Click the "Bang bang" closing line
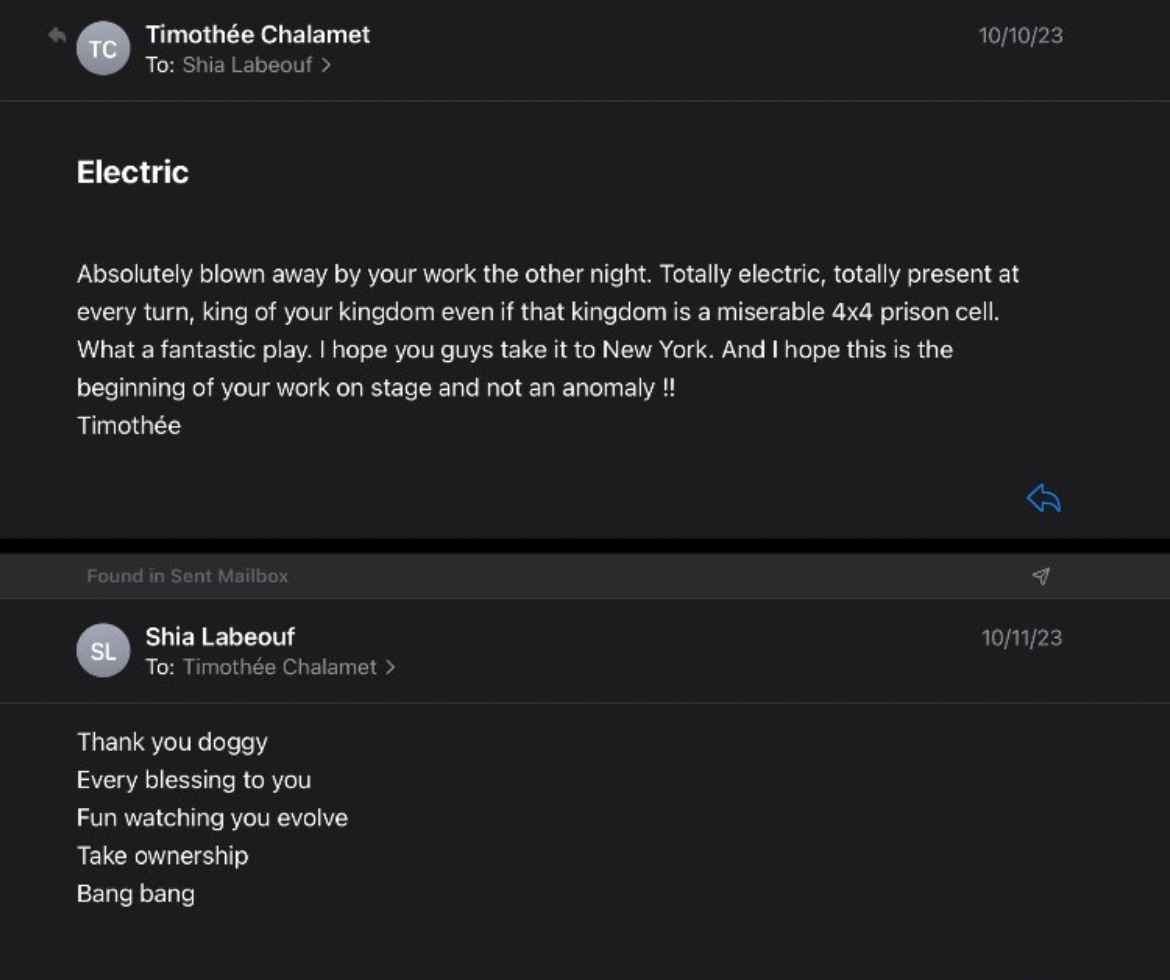1170x980 pixels. [135, 894]
